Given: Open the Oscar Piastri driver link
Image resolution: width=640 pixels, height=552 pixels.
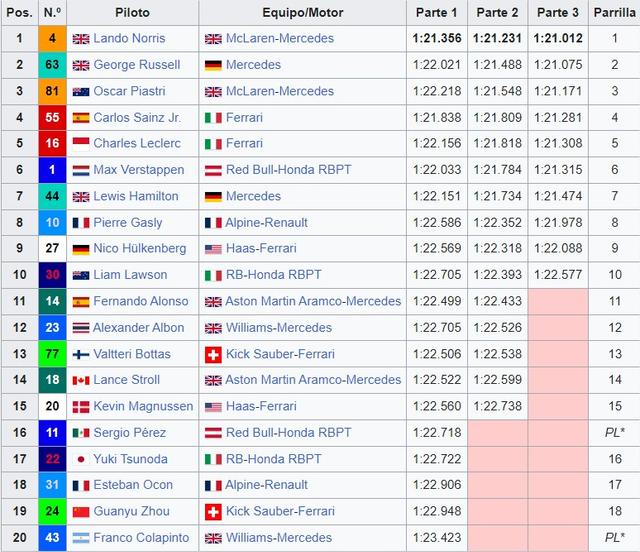Looking at the screenshot, I should [x=129, y=91].
